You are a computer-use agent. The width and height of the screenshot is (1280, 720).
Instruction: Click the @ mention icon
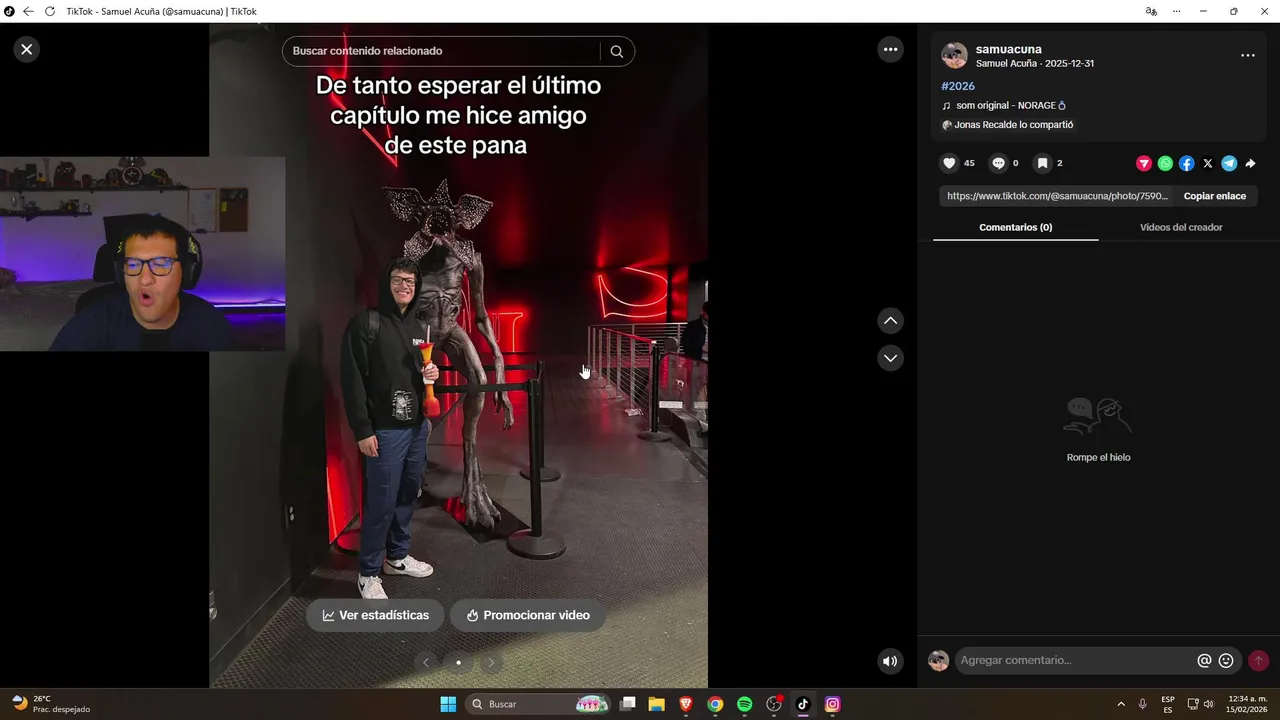click(1204, 661)
